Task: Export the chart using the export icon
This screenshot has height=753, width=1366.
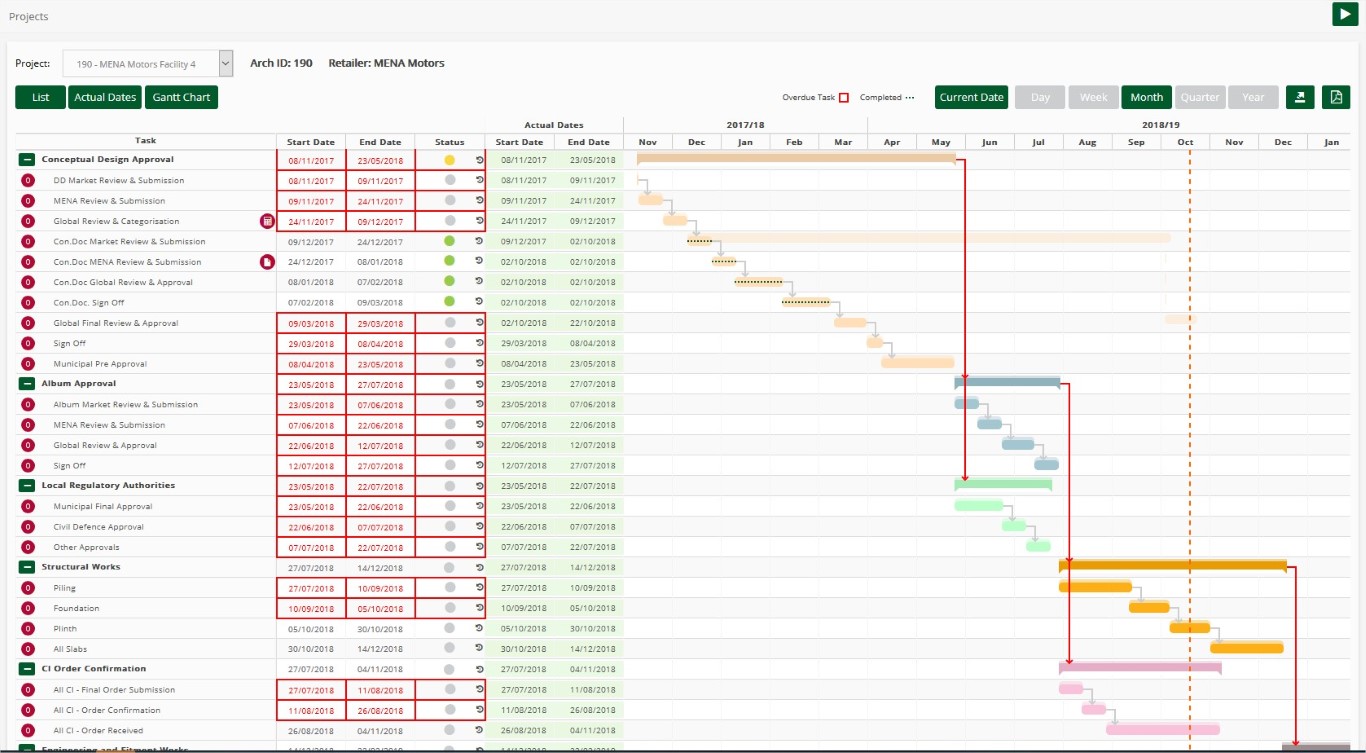Action: 1300,97
